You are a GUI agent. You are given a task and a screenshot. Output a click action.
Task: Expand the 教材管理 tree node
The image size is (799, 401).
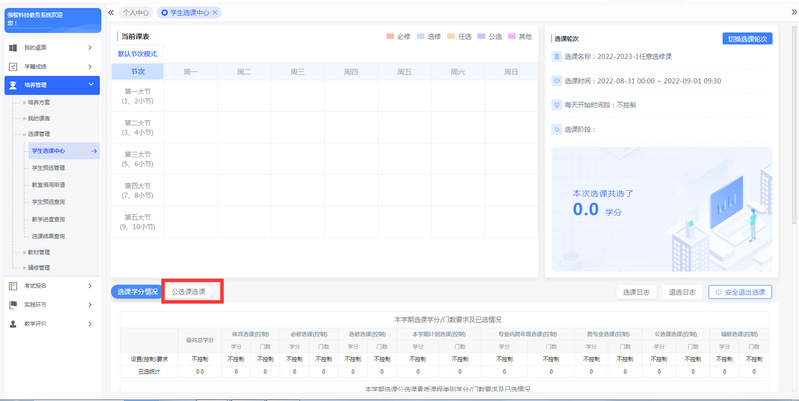pyautogui.click(x=24, y=253)
